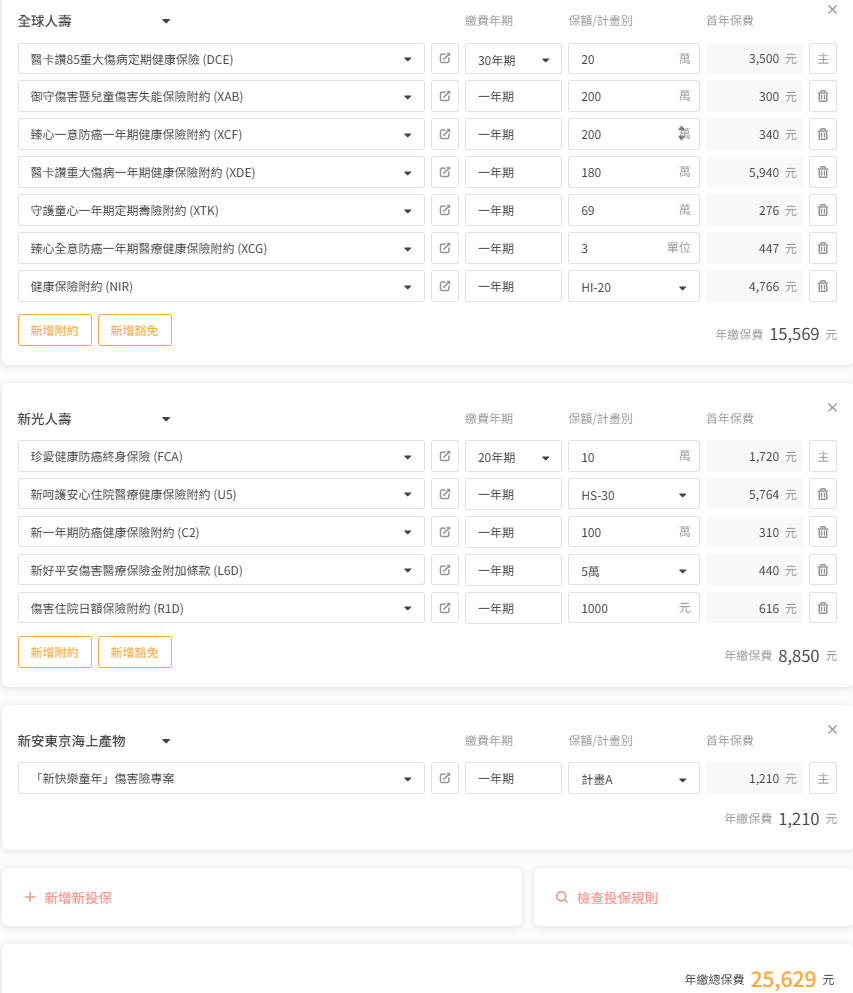Open details link for 醫卡讚重大傷病一年期健康保險附約 (XDE)
The image size is (853, 993).
[445, 172]
